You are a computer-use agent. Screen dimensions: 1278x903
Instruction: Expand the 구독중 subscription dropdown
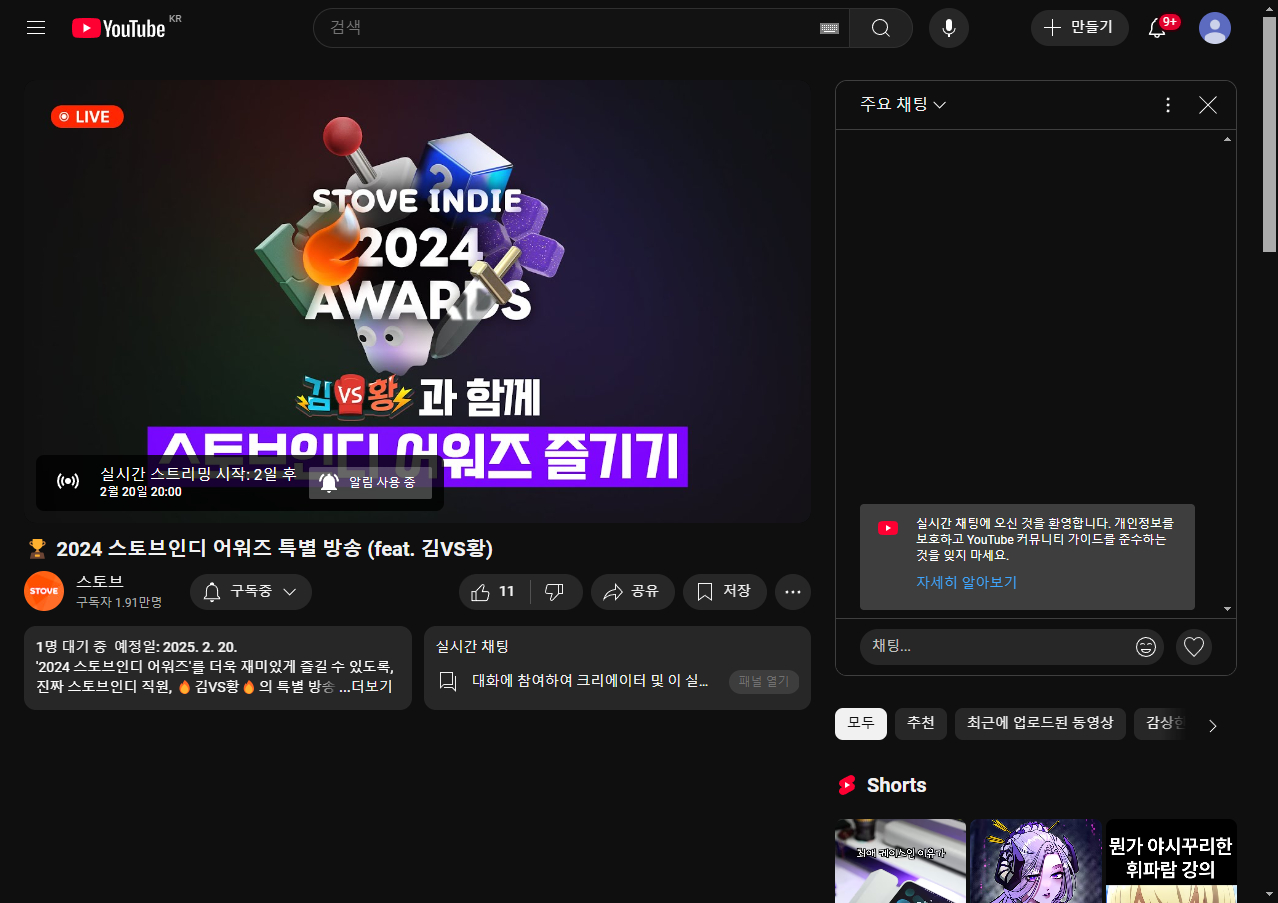click(x=251, y=592)
